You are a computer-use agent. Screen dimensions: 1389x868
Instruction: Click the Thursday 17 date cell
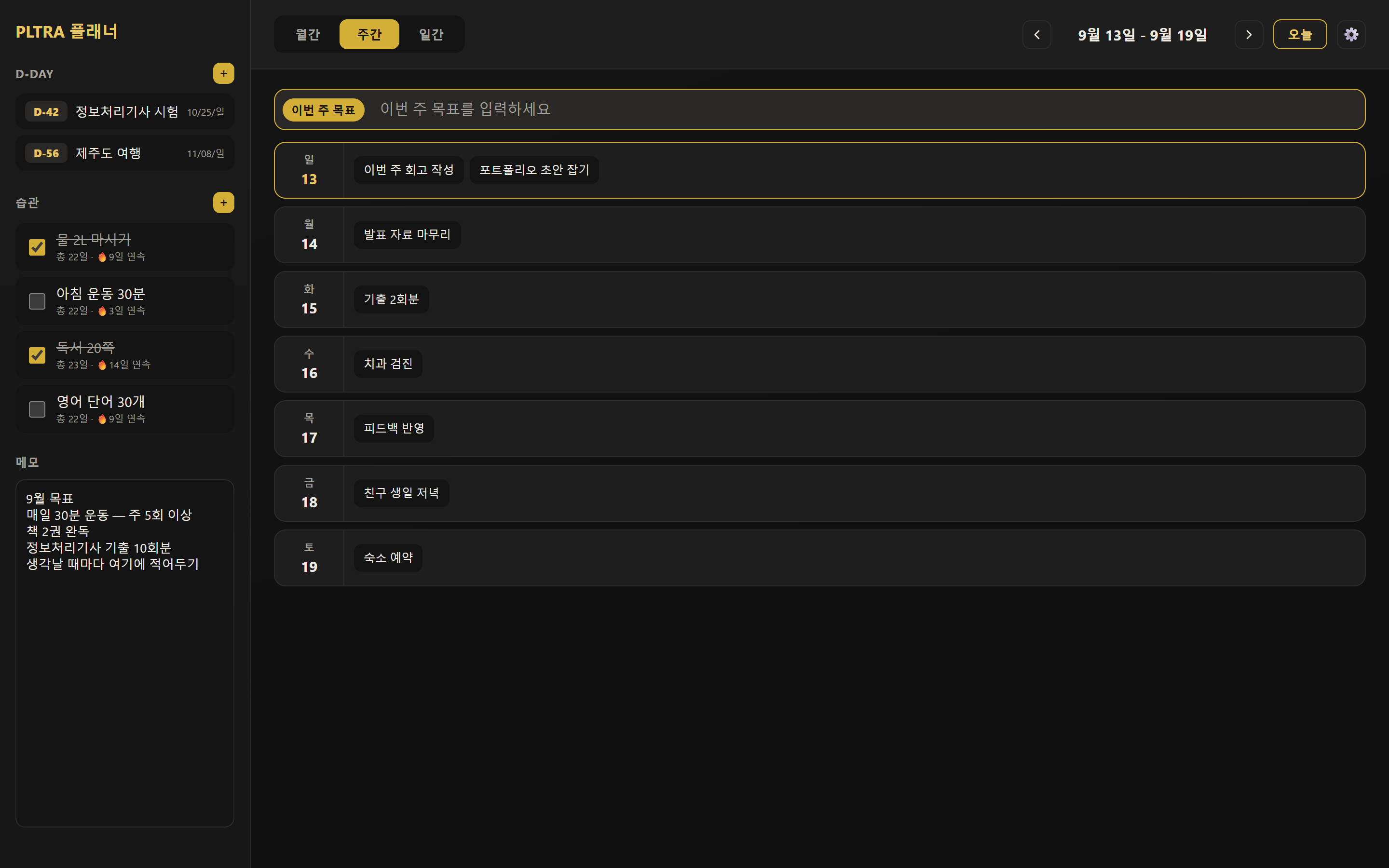[309, 429]
